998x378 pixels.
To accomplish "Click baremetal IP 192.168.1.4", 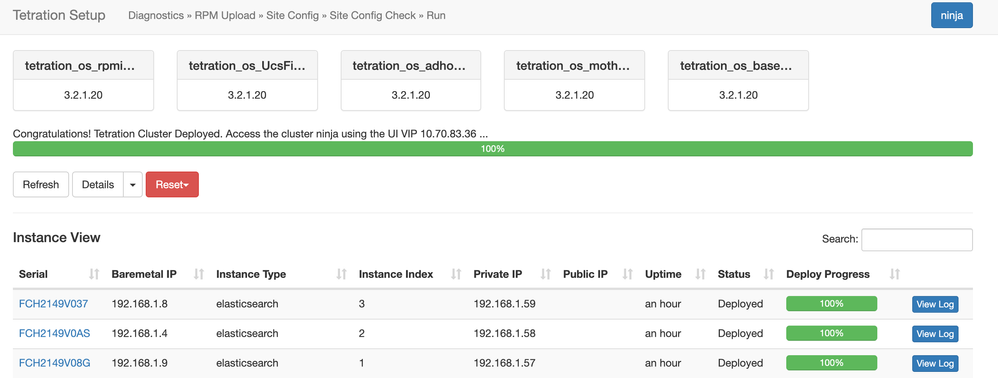I will (139, 333).
